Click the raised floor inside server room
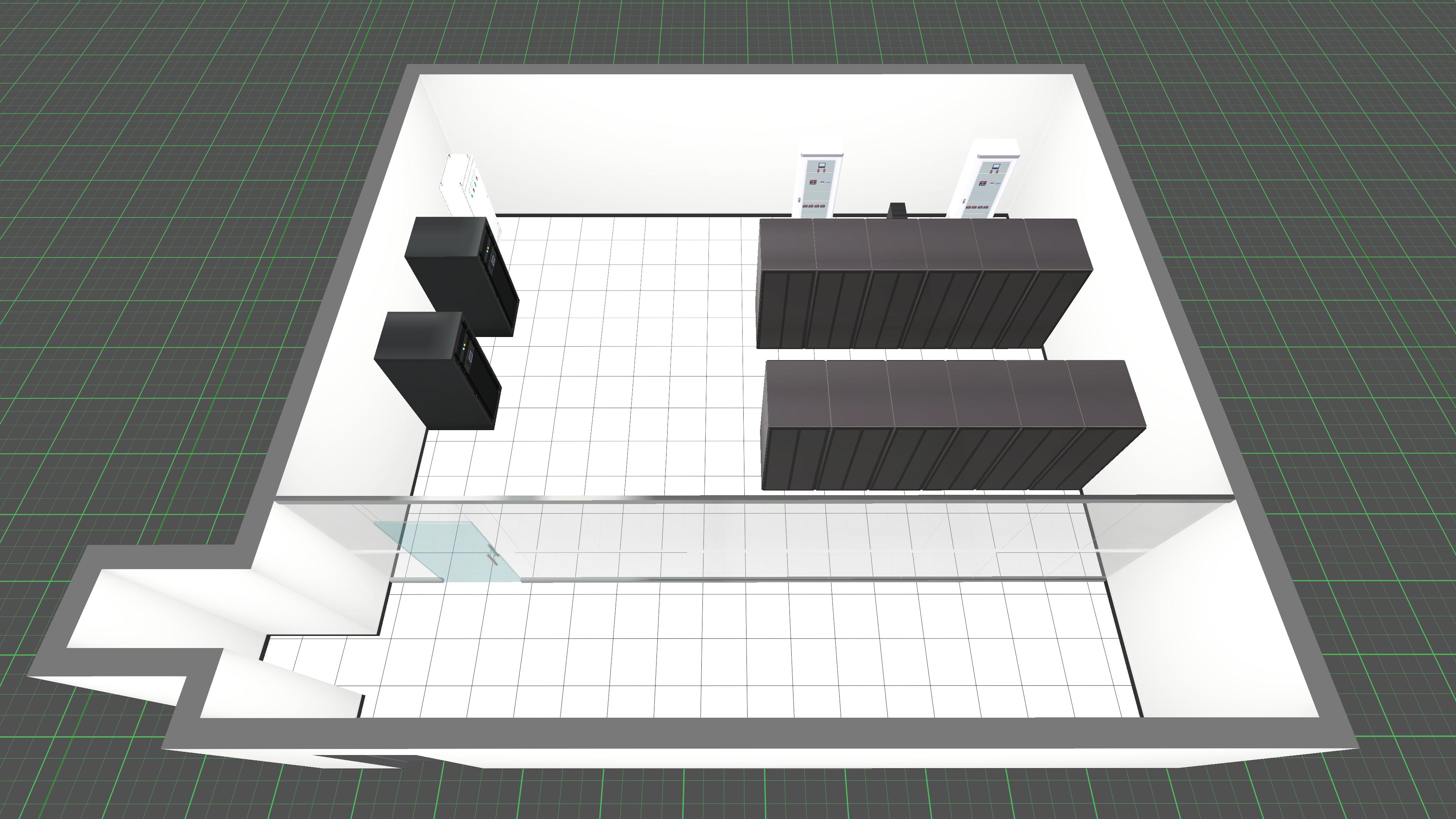This screenshot has width=1456, height=819. point(622,339)
